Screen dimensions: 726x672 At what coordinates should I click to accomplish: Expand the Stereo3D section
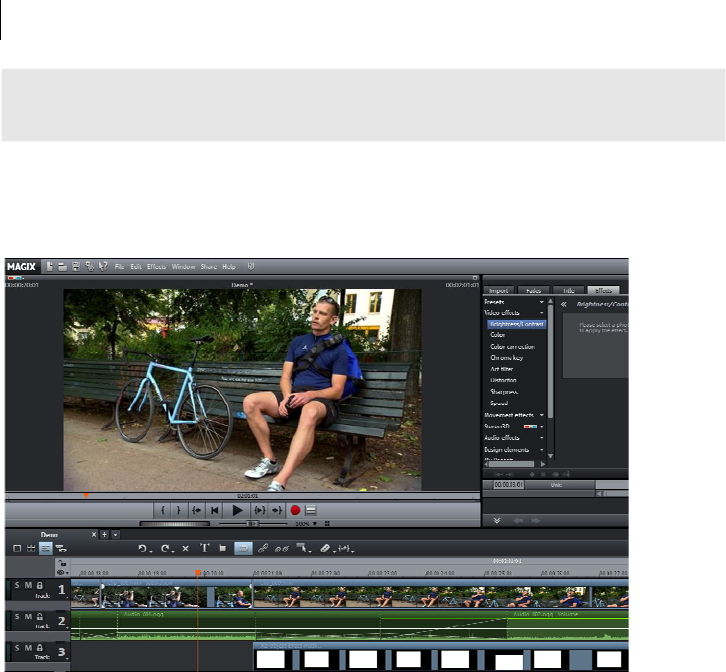541,427
